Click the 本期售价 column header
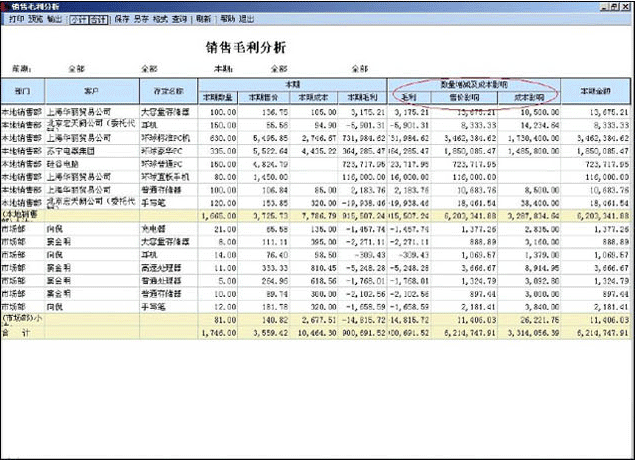The width and height of the screenshot is (635, 460). pos(264,98)
